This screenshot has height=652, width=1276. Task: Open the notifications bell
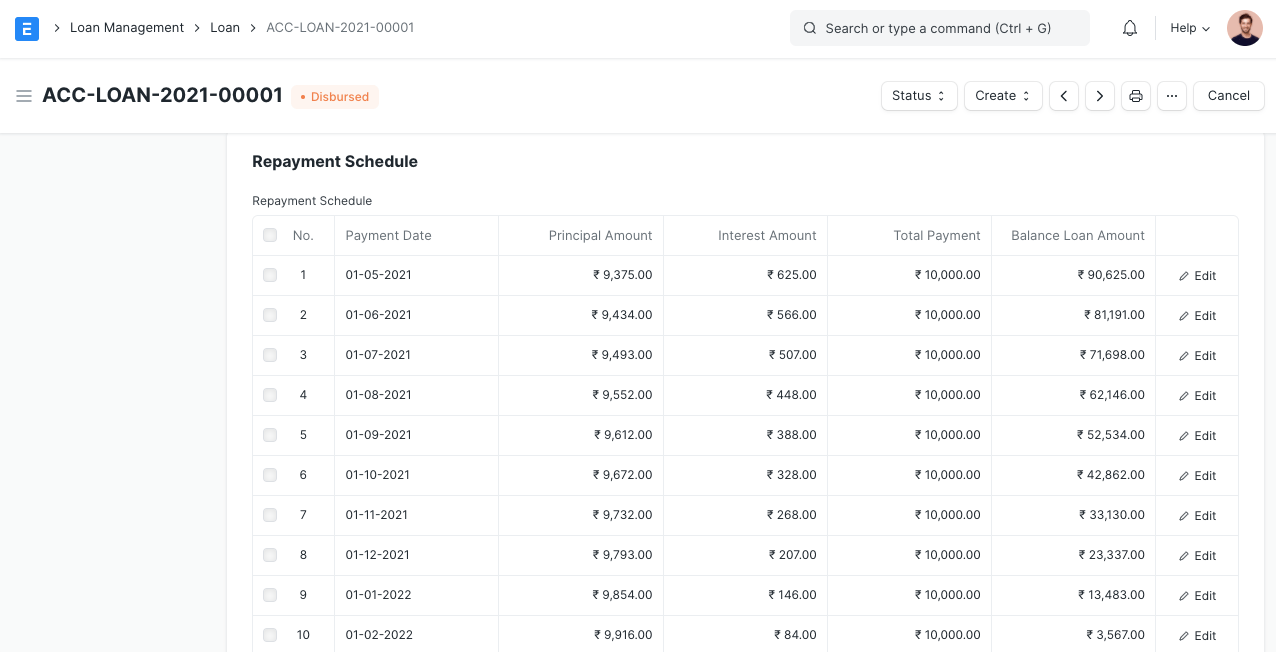tap(1130, 28)
